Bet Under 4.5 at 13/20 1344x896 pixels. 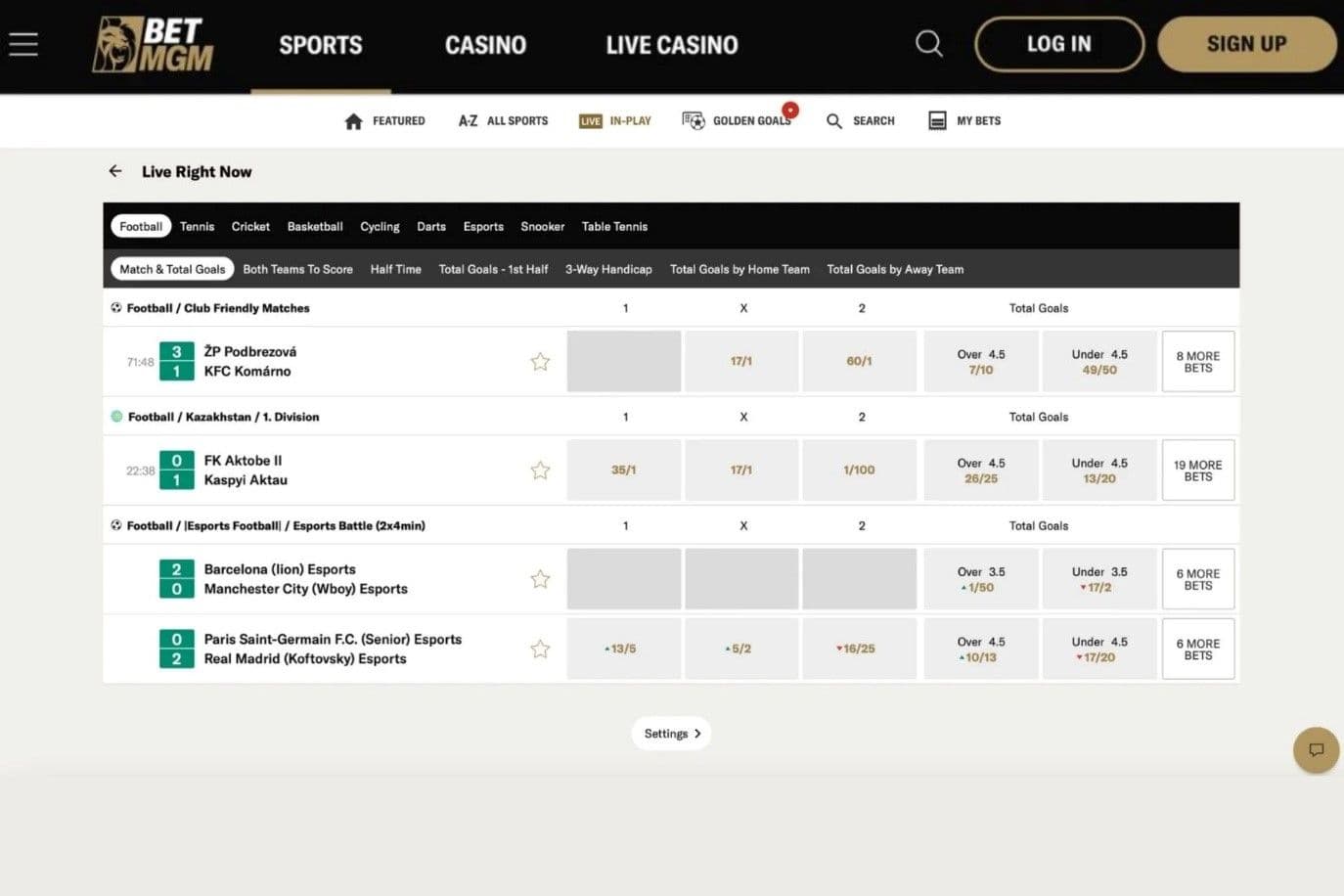point(1099,470)
